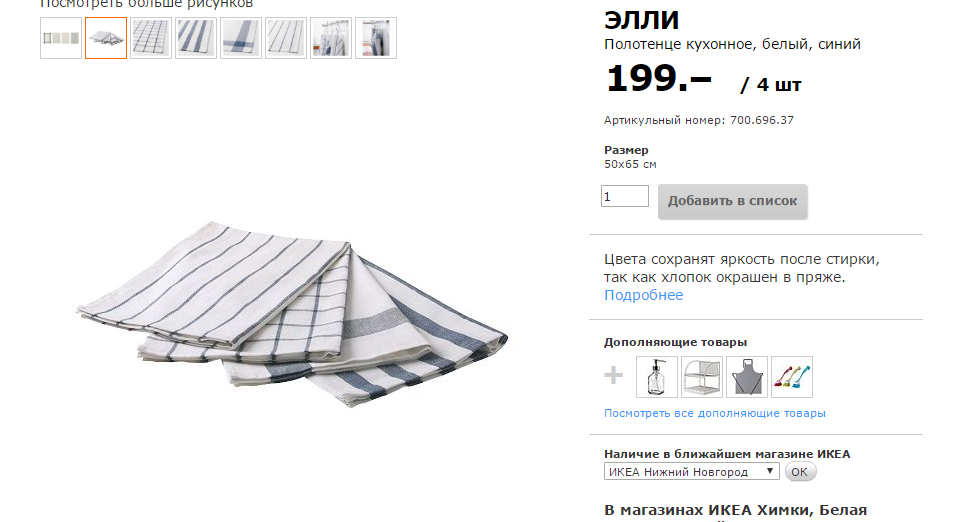Click the OK button next to store selector

pyautogui.click(x=800, y=472)
